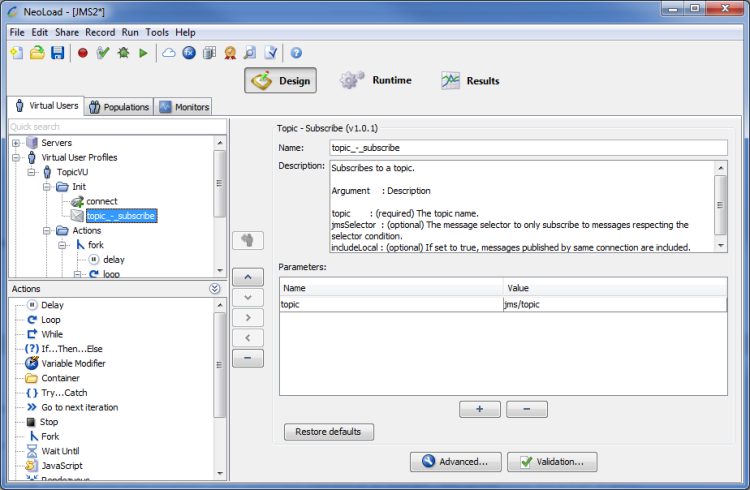This screenshot has width=750, height=490.
Task: Click the left chevron move button
Action: click(x=248, y=338)
